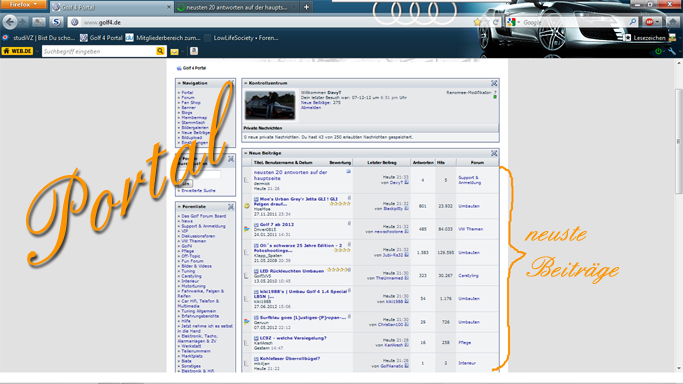Image resolution: width=683 pixels, height=384 pixels.
Task: Click the home icon in toolbar
Action: coord(673,22)
